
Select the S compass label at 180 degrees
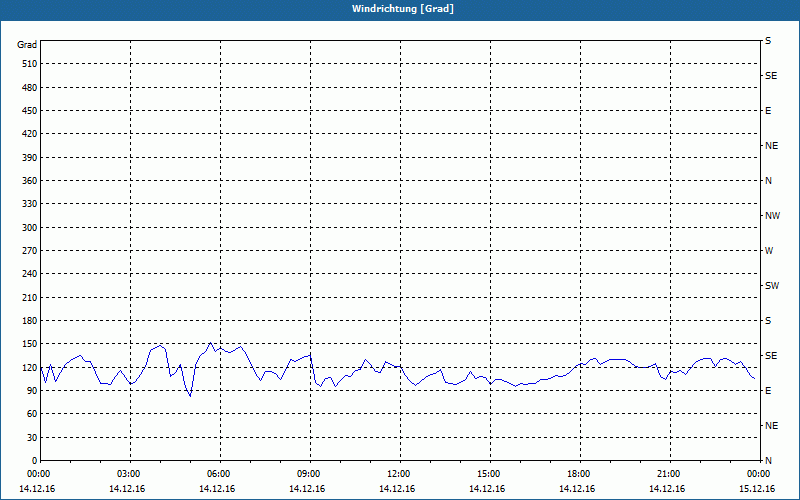point(768,321)
